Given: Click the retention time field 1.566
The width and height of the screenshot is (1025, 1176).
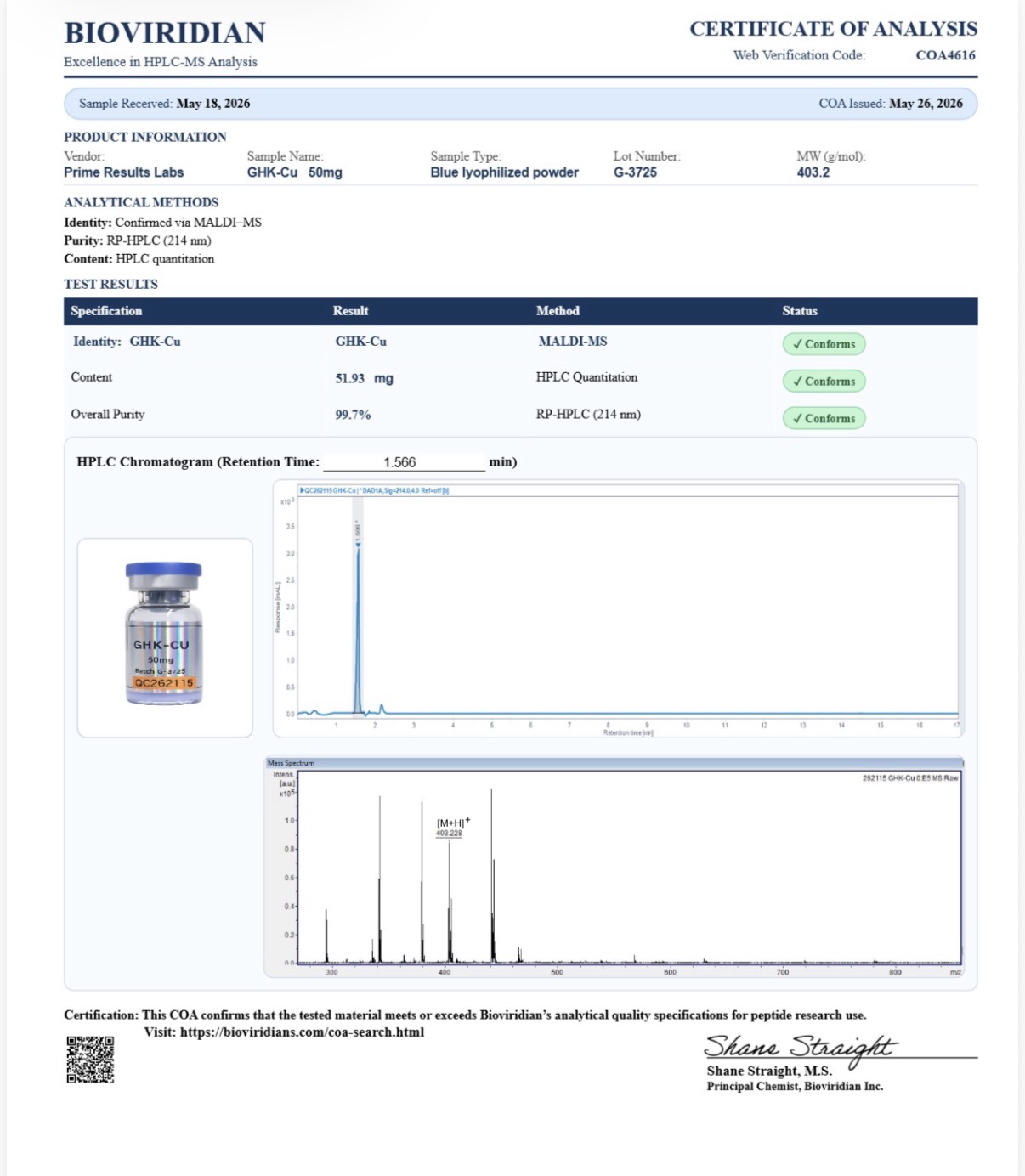Looking at the screenshot, I should [404, 462].
